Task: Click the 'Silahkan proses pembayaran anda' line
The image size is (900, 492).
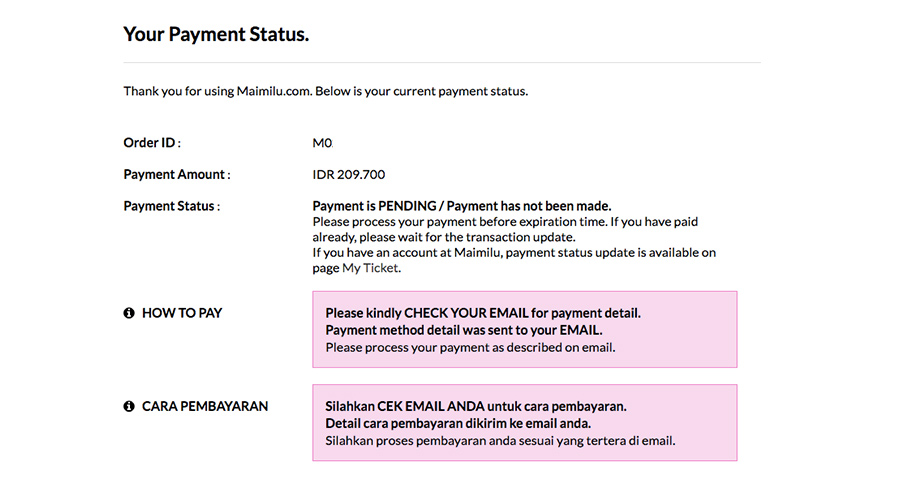Action: point(500,440)
